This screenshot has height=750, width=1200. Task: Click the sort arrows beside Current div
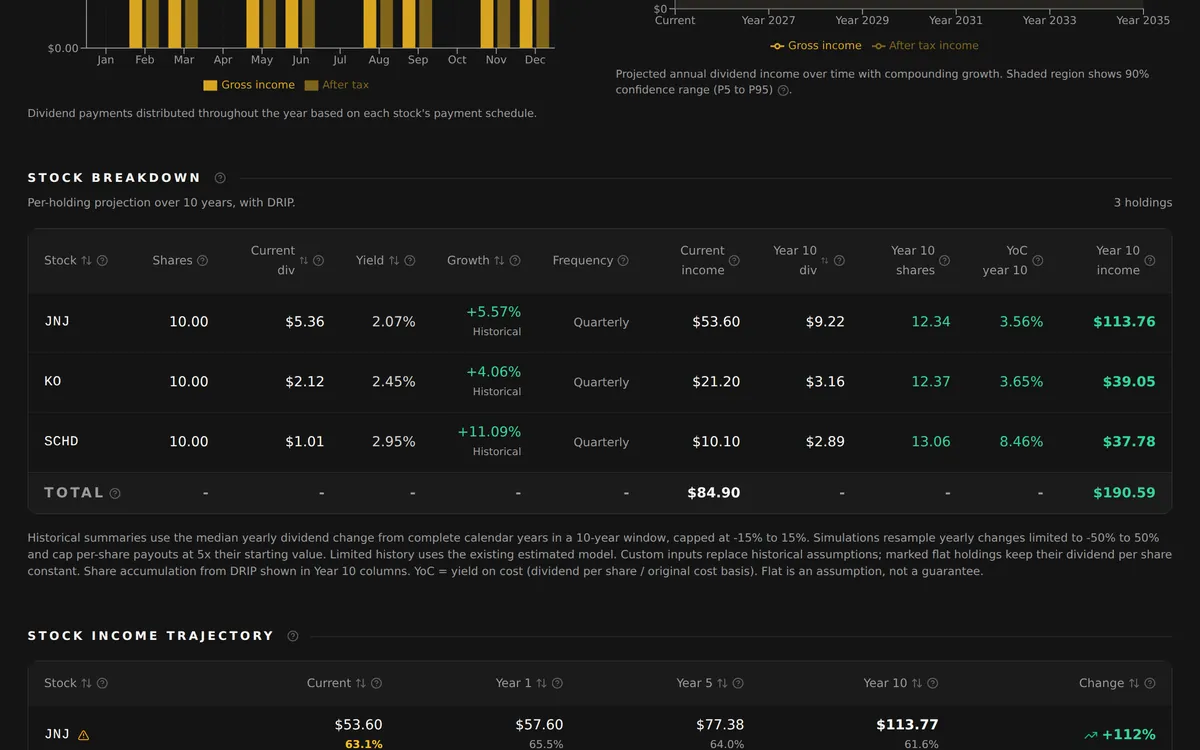pyautogui.click(x=304, y=261)
